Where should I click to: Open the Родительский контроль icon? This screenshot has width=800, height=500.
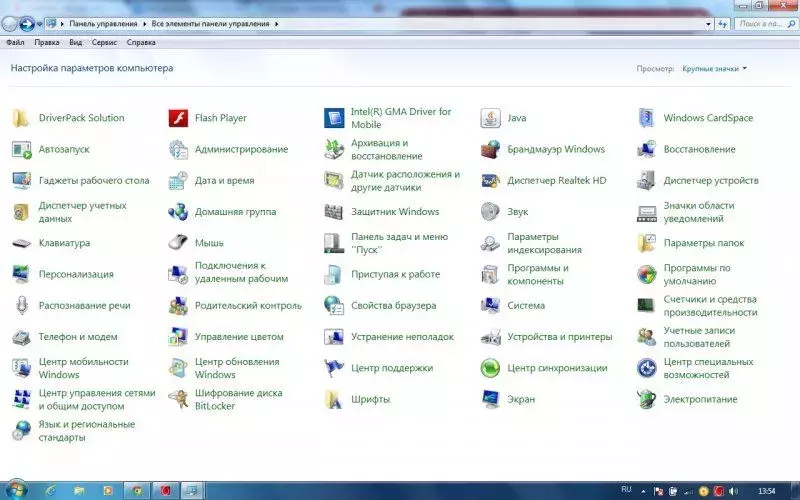coord(178,306)
